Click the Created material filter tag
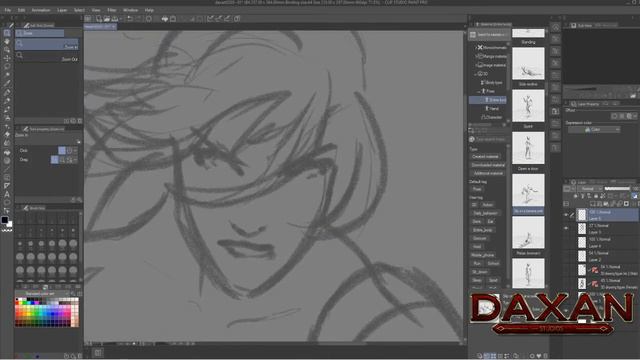 [485, 156]
